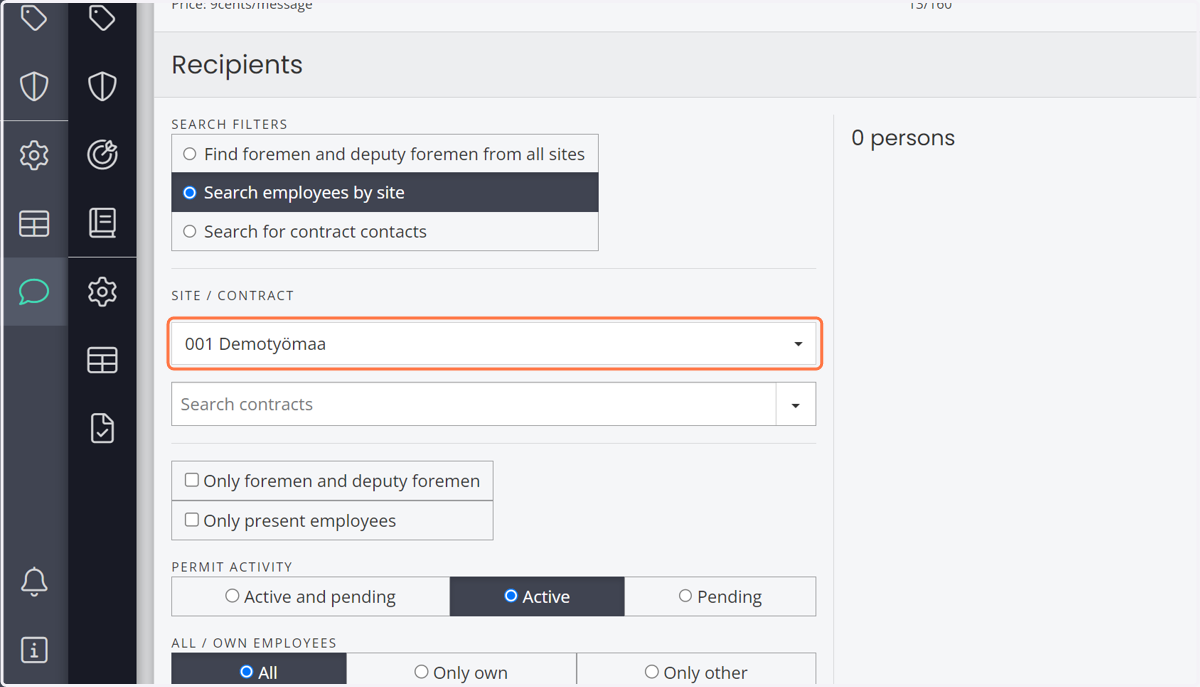Select All employees option
1200x687 pixels.
tap(259, 672)
